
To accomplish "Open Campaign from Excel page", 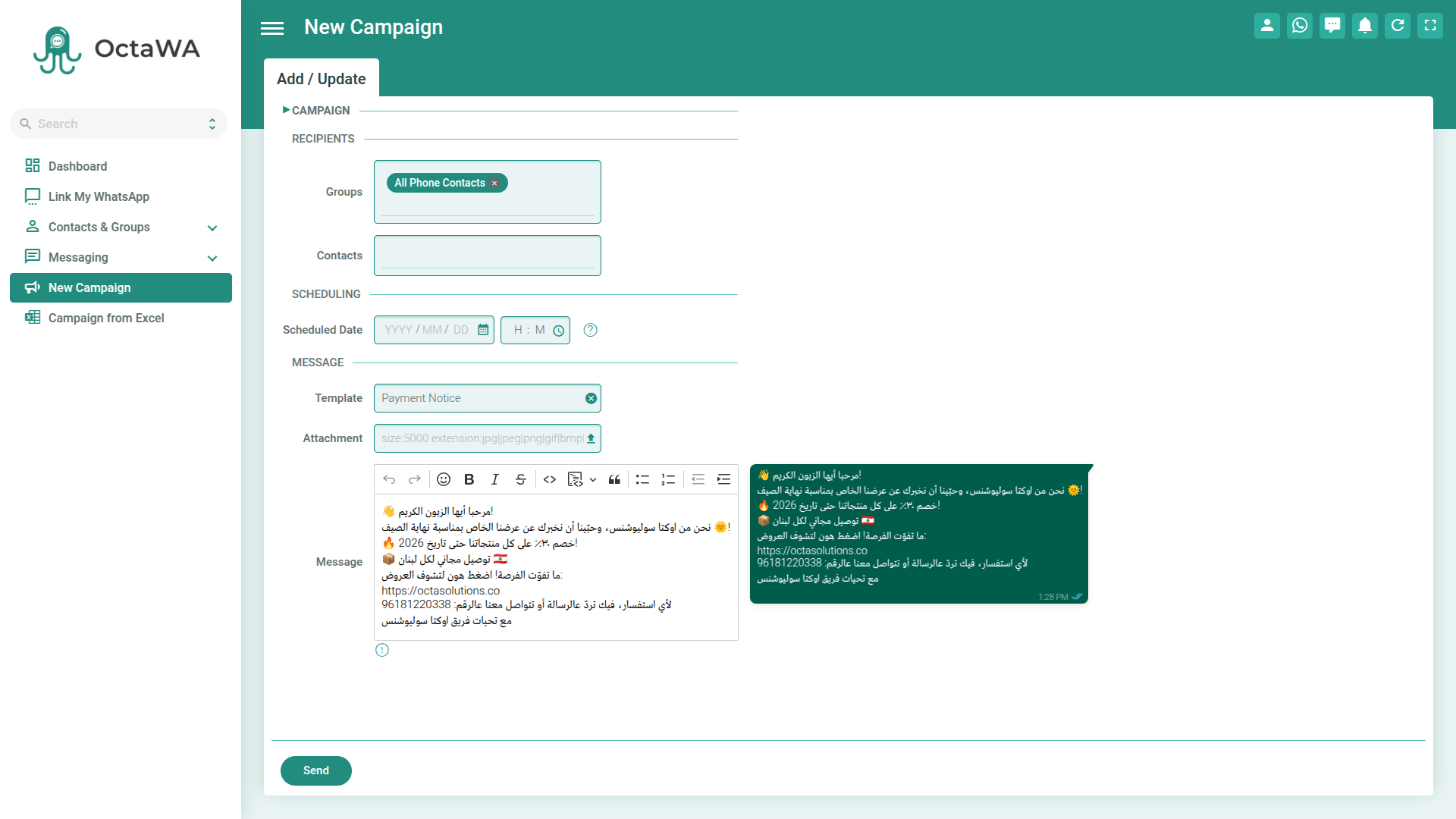I will point(106,318).
